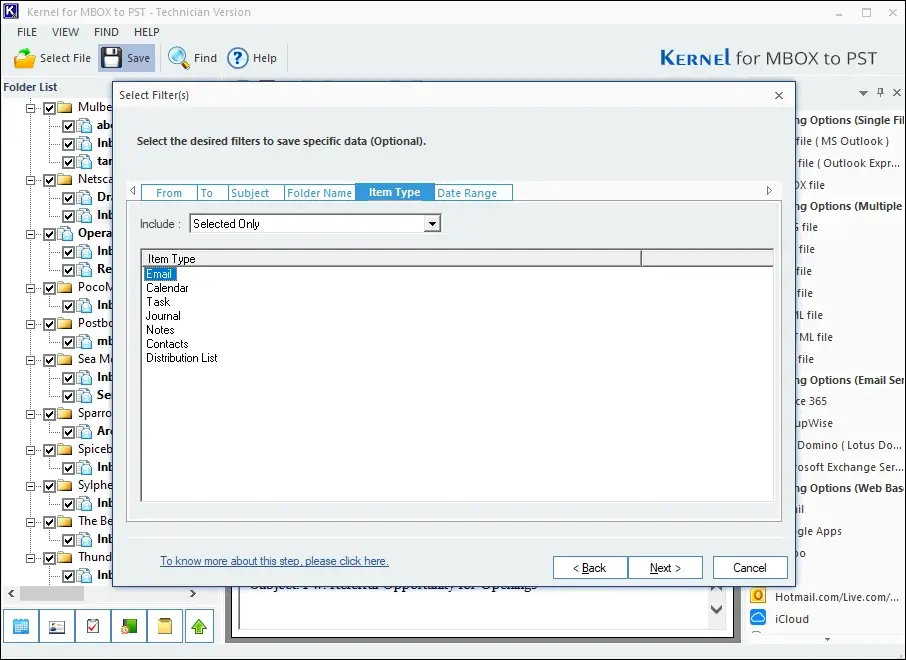The height and width of the screenshot is (660, 906).
Task: Open the contacts card icon at bottom left
Action: (x=57, y=626)
